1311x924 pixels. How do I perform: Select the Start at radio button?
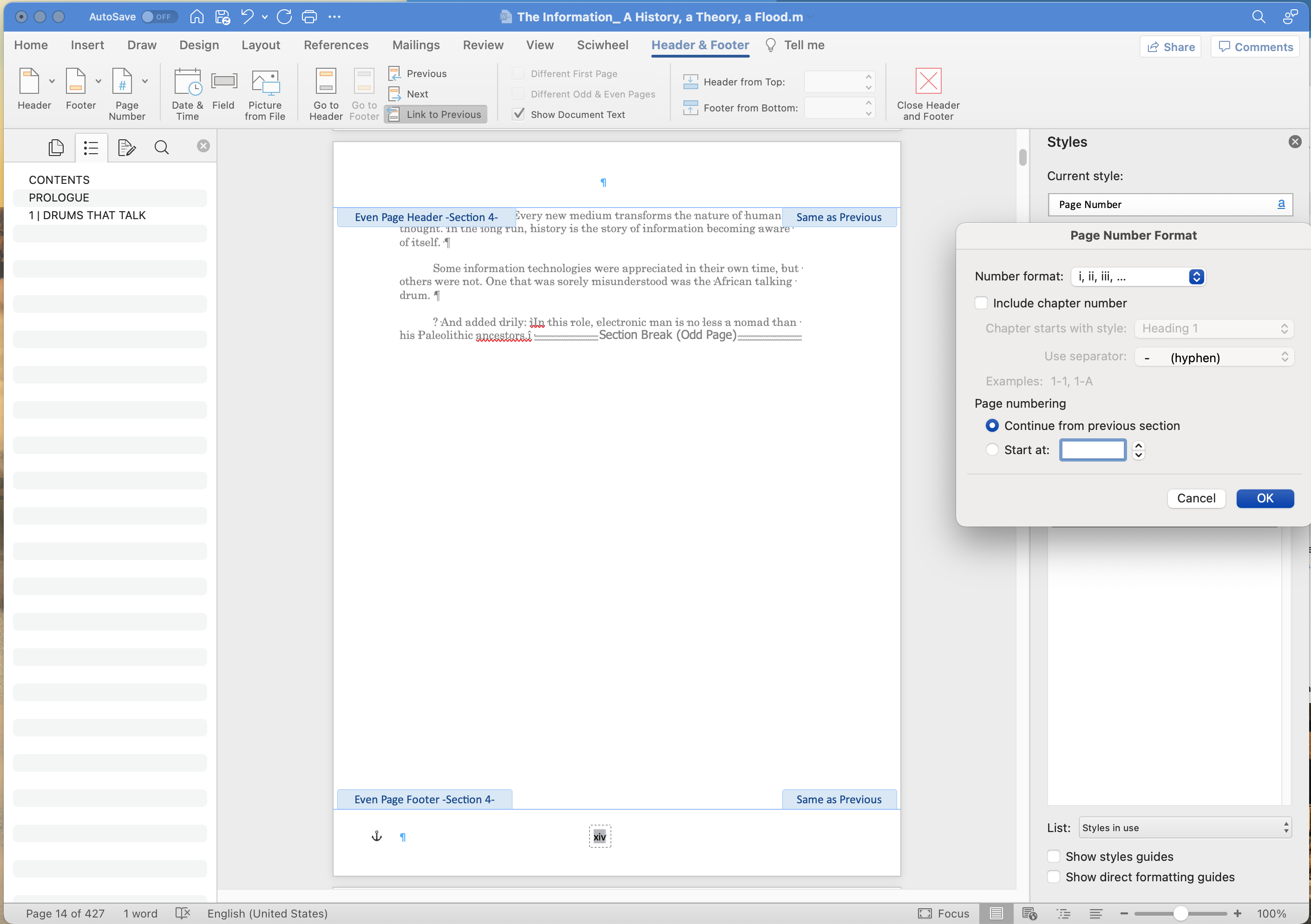tap(992, 450)
